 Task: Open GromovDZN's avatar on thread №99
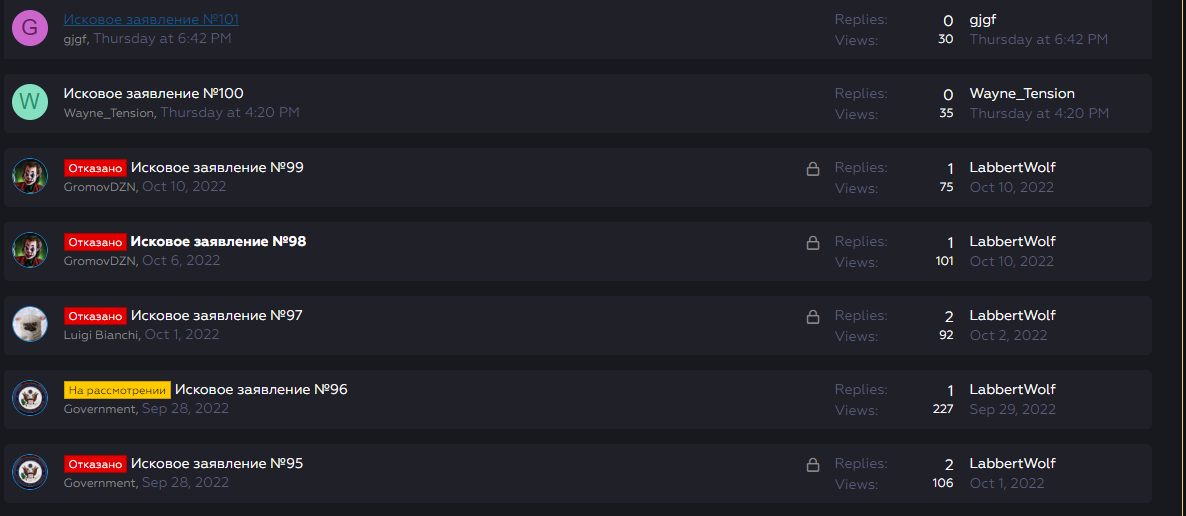click(x=30, y=176)
